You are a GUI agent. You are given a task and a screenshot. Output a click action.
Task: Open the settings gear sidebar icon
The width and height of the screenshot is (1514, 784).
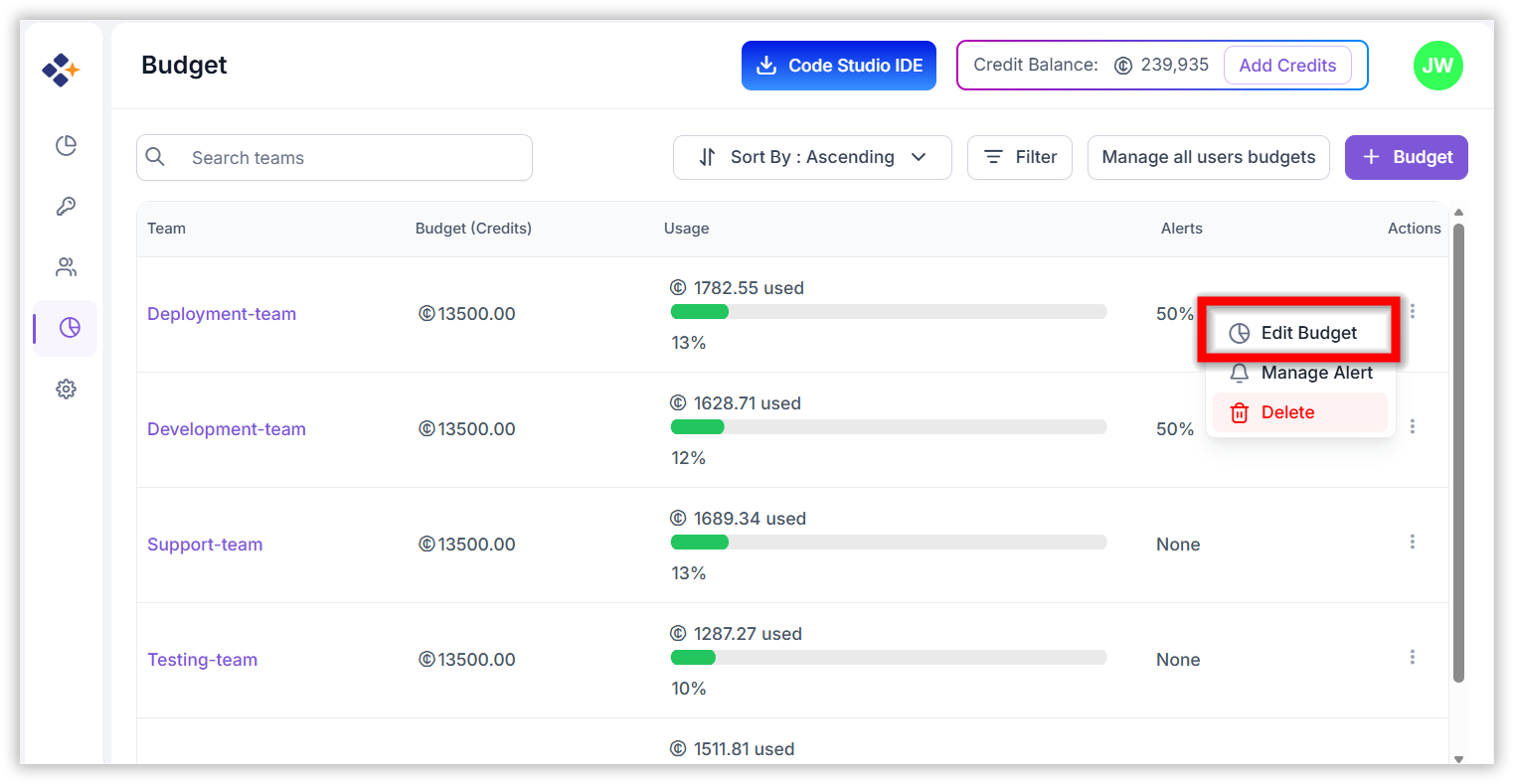pos(66,390)
